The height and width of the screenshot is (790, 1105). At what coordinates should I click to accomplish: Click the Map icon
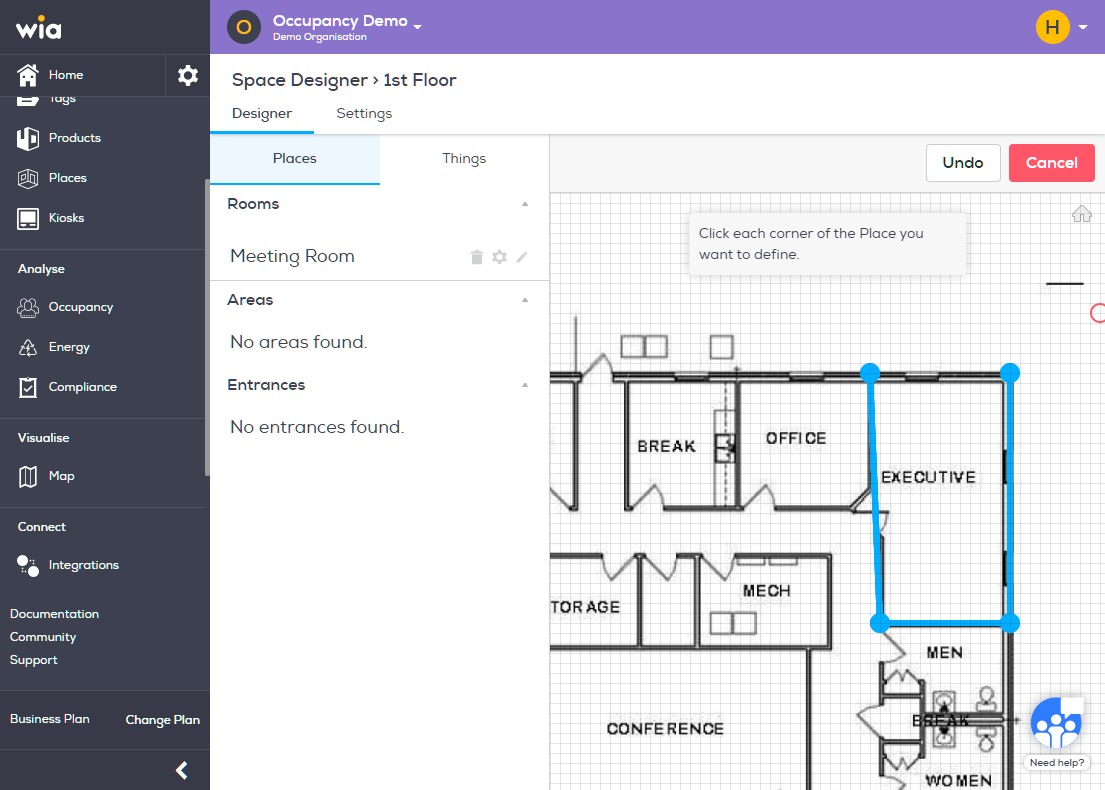click(x=27, y=476)
